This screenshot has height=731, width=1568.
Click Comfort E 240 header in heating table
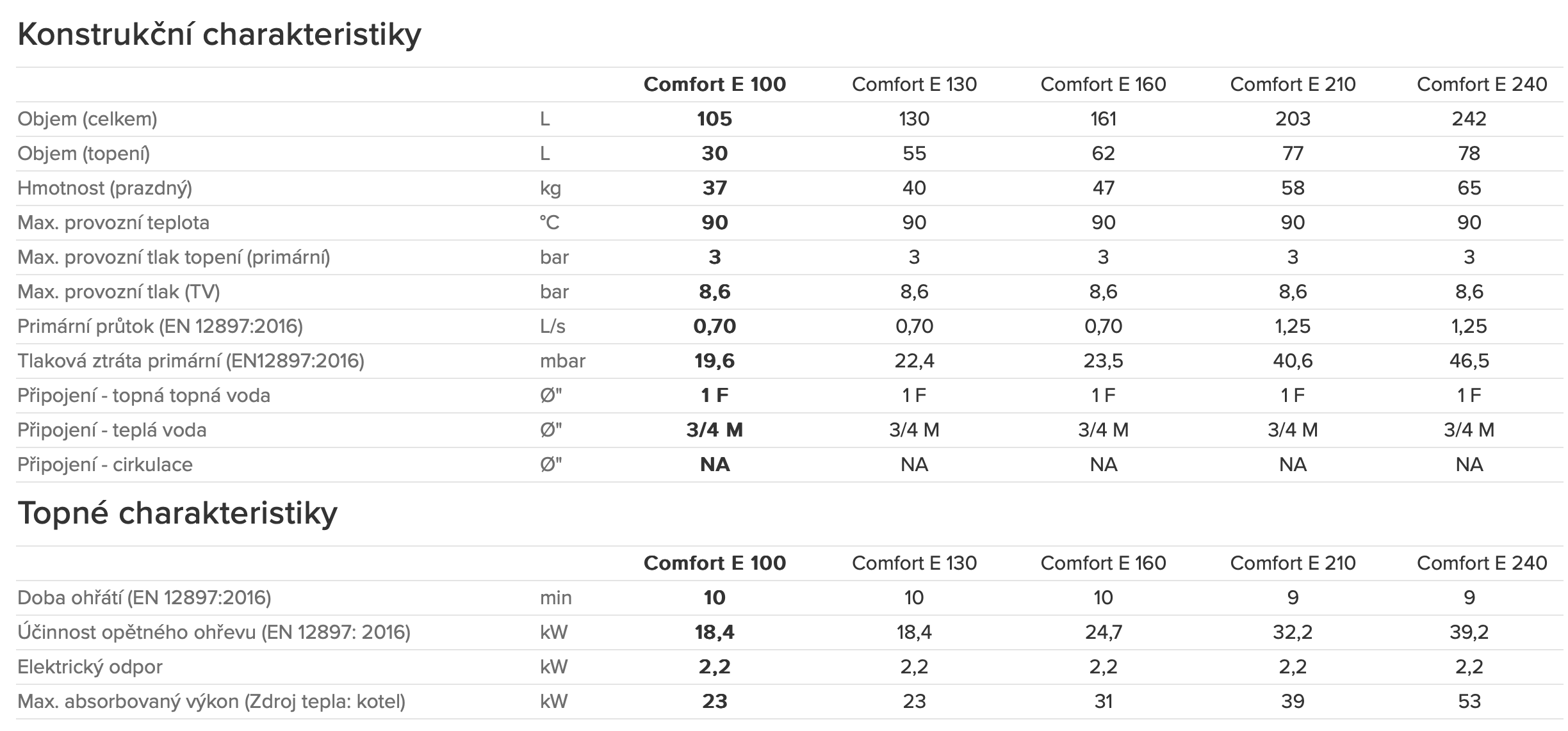point(1482,563)
